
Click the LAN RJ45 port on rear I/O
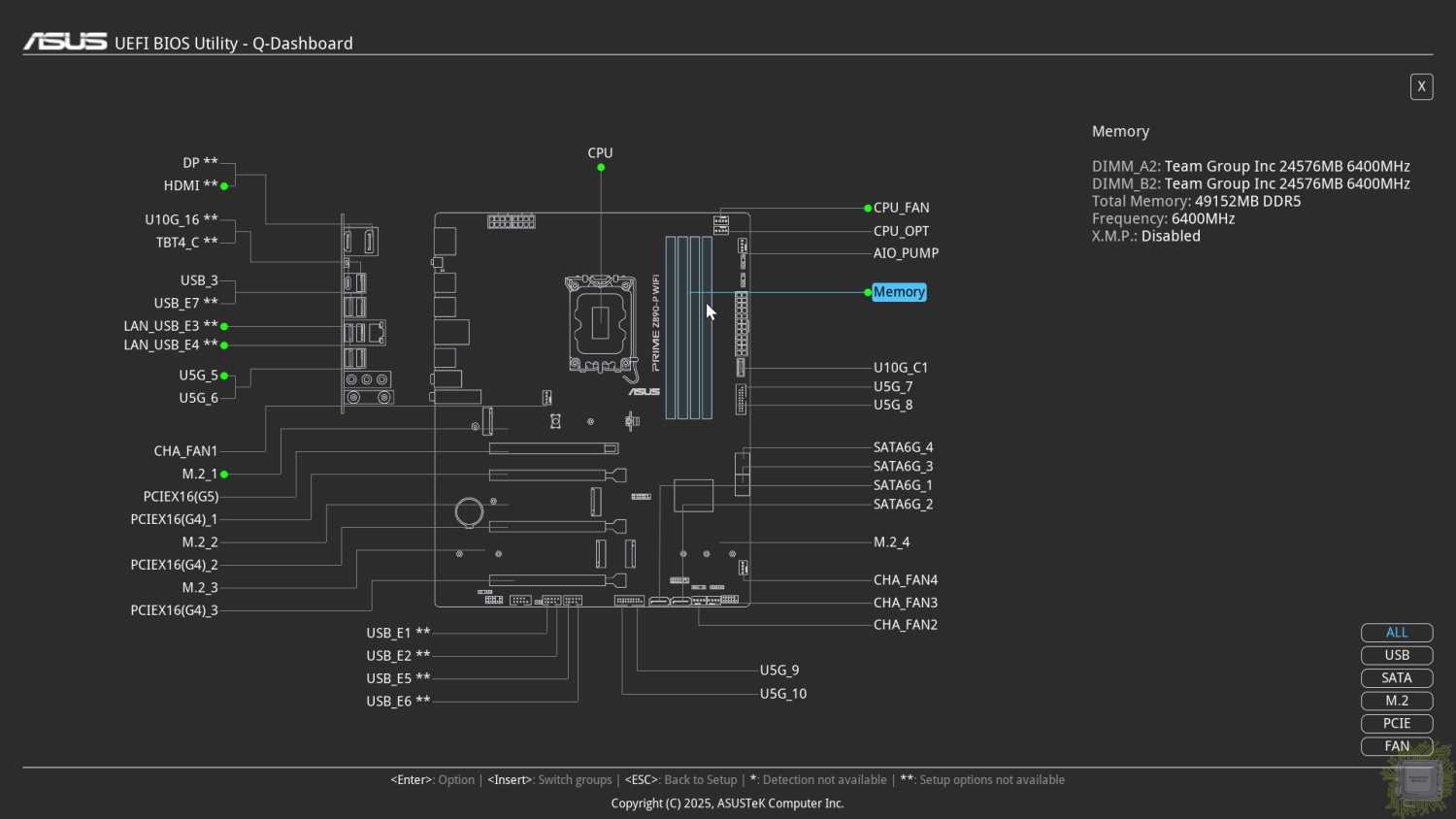pos(377,333)
